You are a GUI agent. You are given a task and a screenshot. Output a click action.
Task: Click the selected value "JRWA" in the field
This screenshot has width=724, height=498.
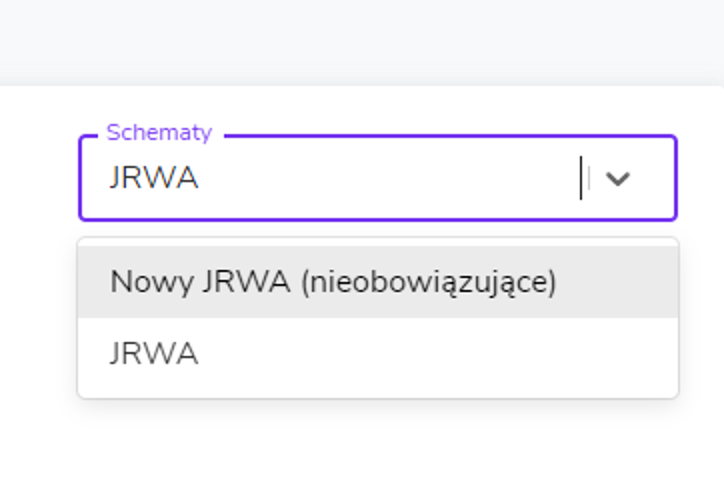[x=154, y=179]
